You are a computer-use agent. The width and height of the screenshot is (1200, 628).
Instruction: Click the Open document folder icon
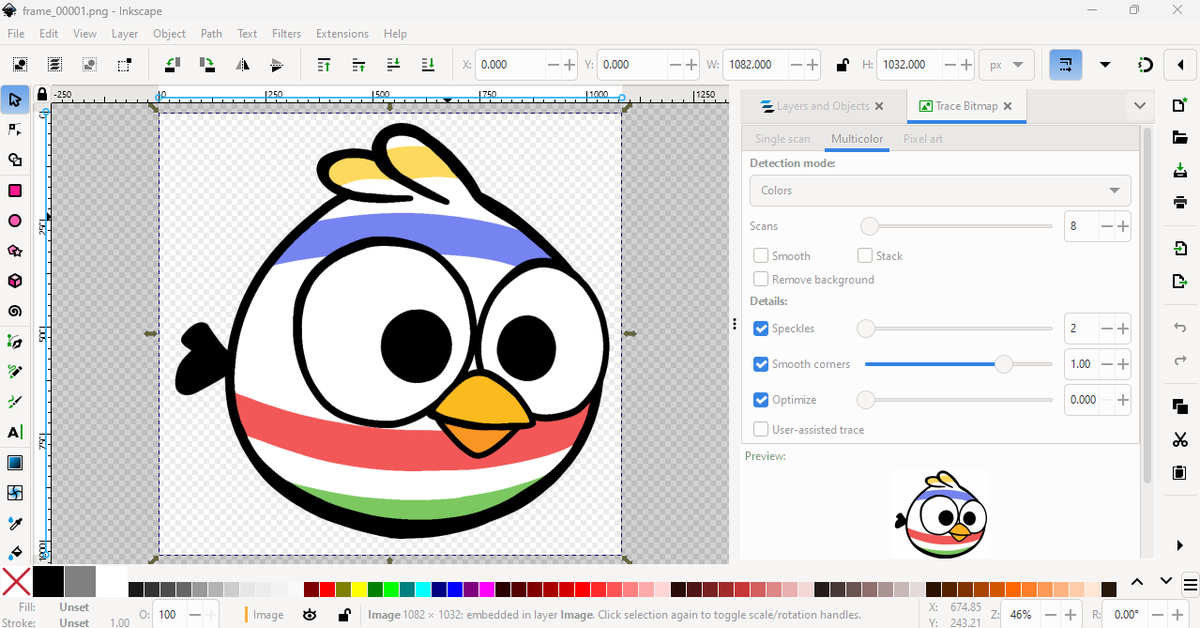1180,137
